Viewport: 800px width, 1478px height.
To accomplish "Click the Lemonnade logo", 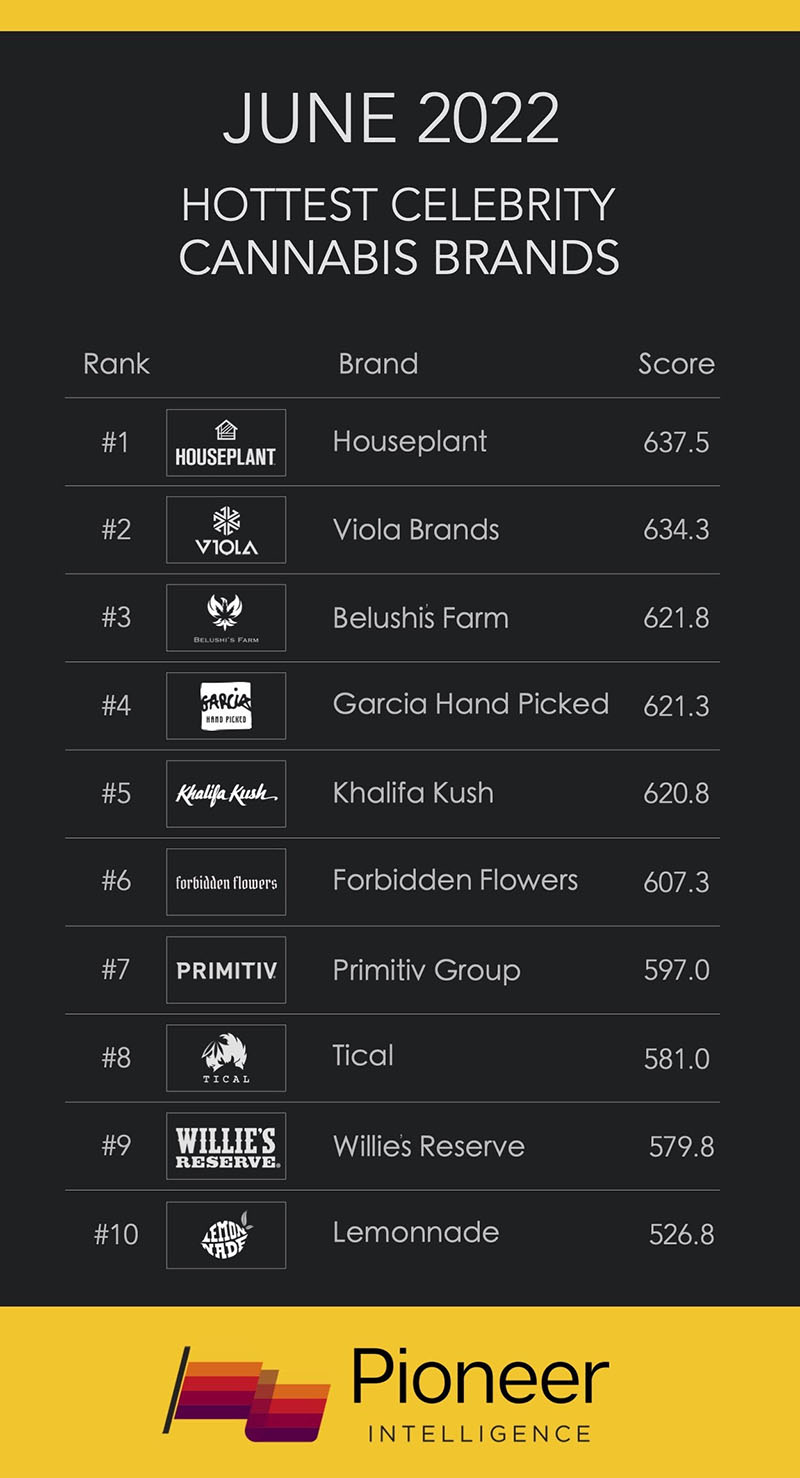I will coord(226,1235).
